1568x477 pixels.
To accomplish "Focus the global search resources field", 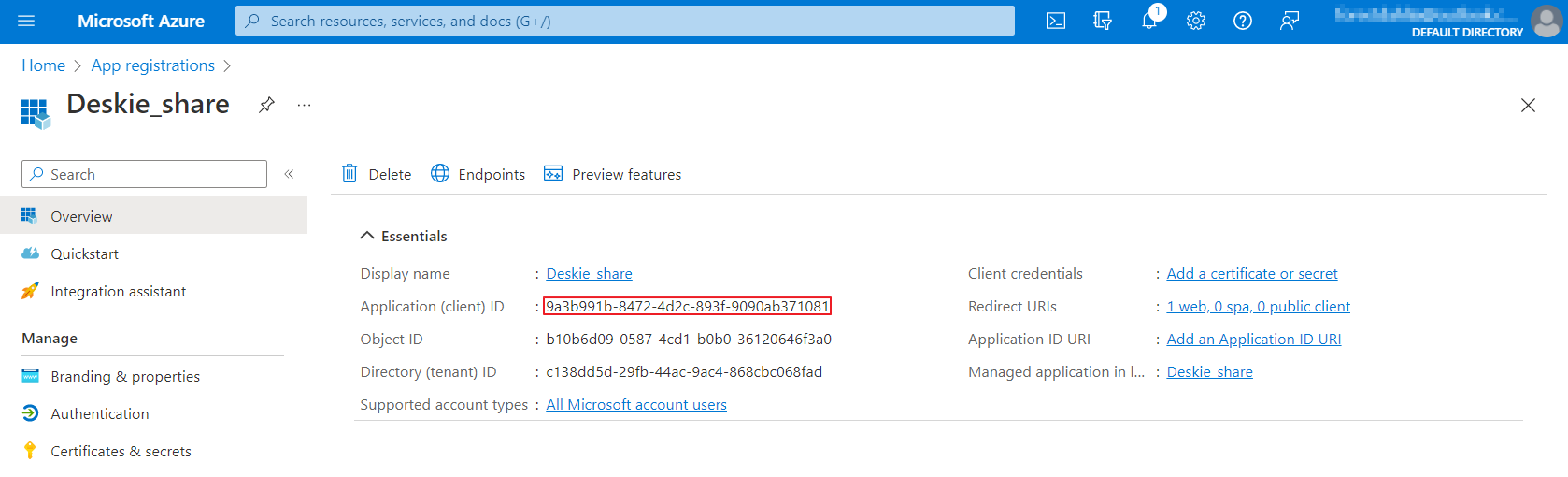I will (x=625, y=21).
